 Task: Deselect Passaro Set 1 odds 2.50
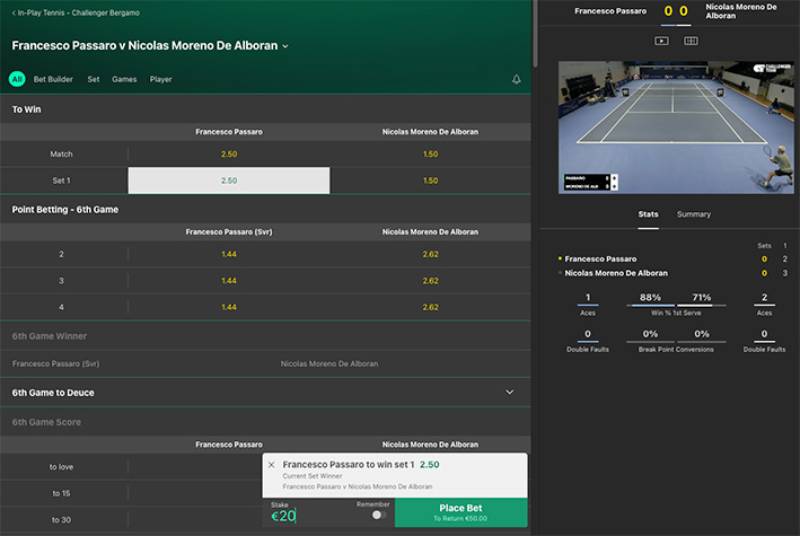click(229, 181)
